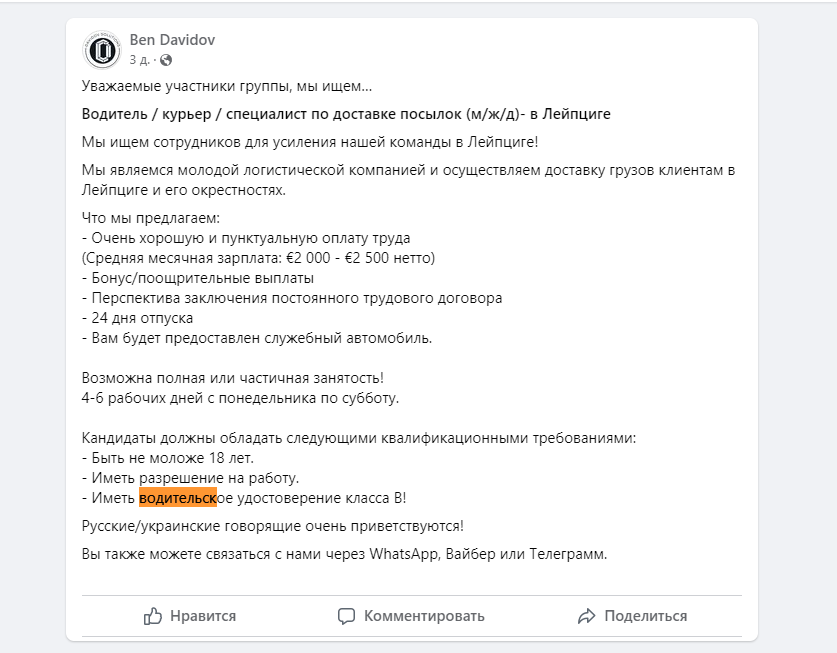Click the icon beside Комментировать label
Screen dimensions: 837x653
tap(344, 616)
